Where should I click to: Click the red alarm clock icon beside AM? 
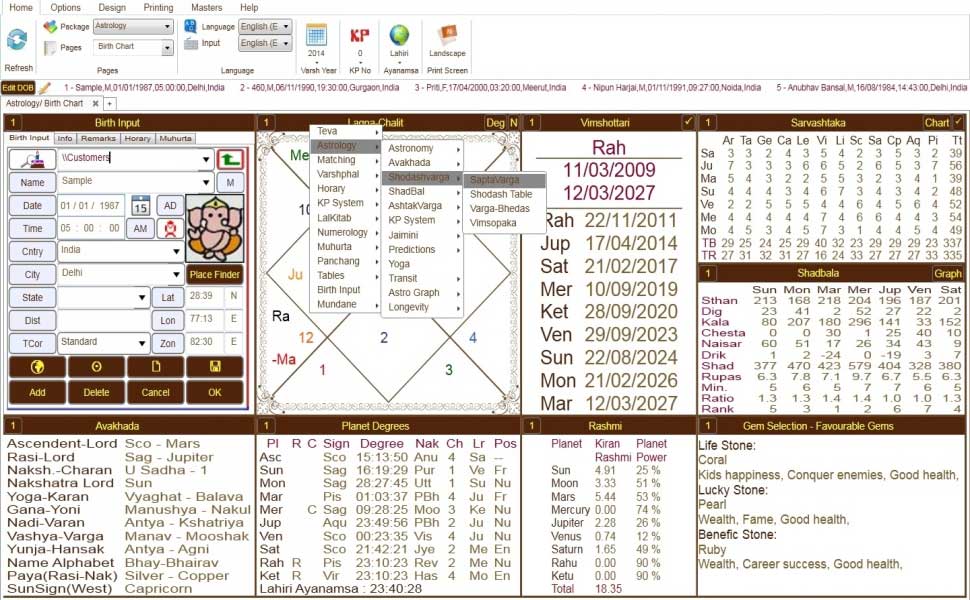[x=170, y=229]
